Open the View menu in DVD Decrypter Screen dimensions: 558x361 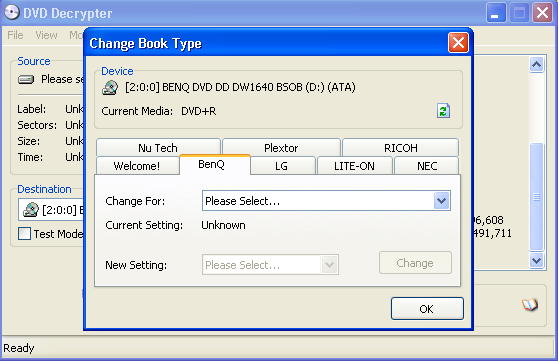(46, 35)
